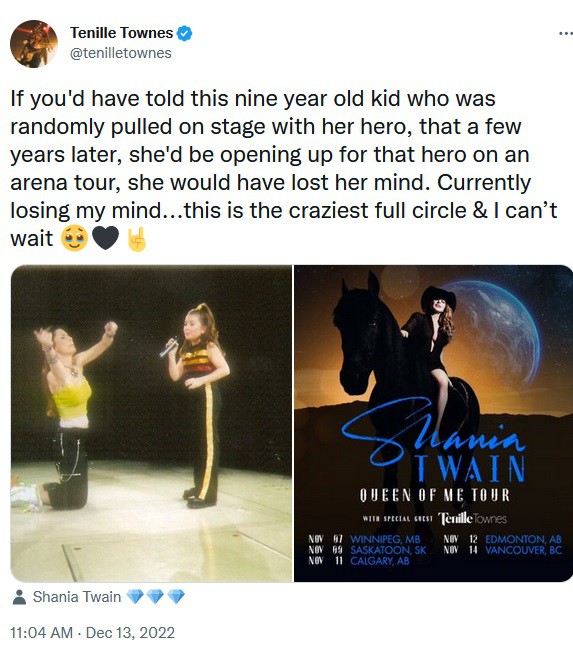The image size is (573, 651).
Task: Click the first diamond emoji after Shania Twain
Action: (134, 597)
